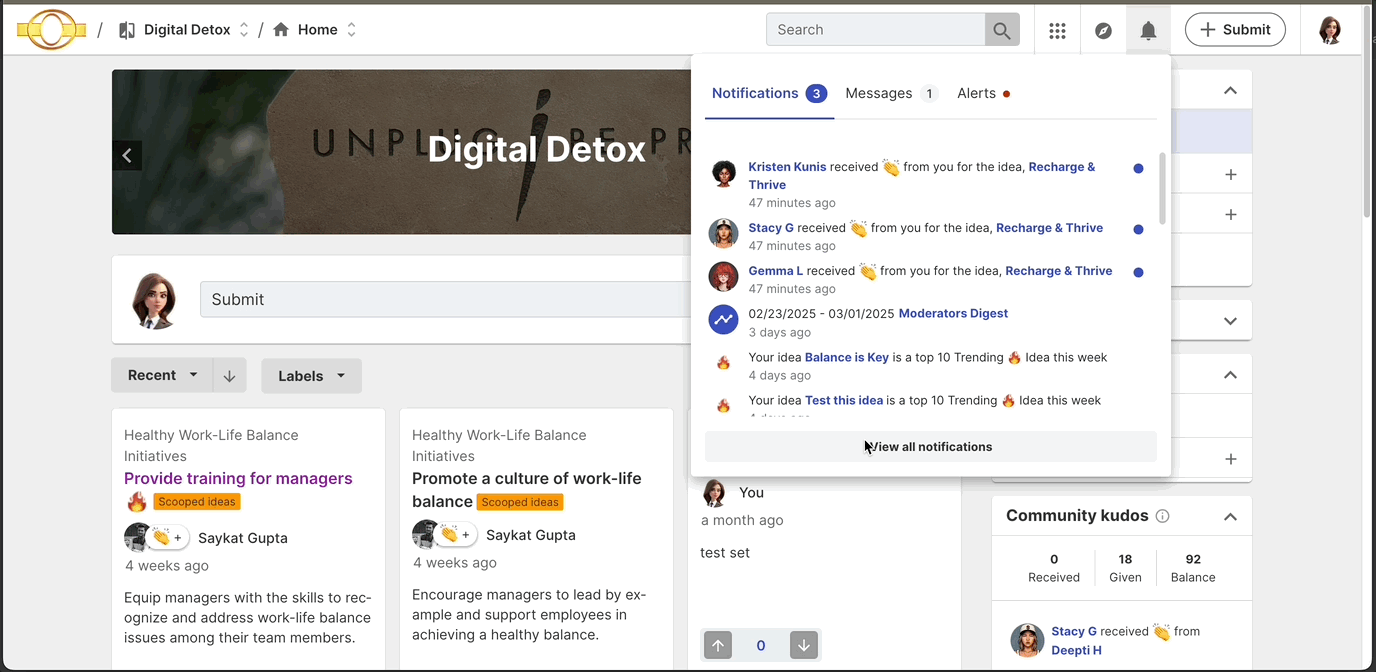Click the Moderators Digest trend icon
Screen dimensions: 1376x672
[x=724, y=319]
